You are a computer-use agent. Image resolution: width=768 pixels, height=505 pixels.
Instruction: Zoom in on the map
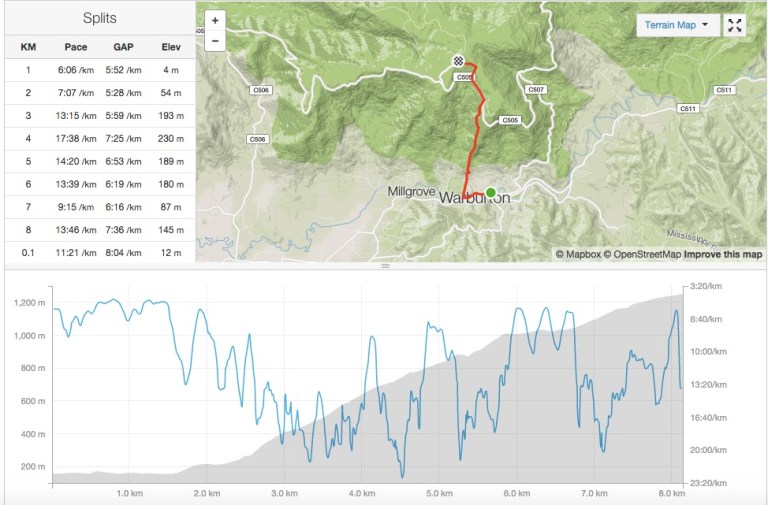point(215,20)
